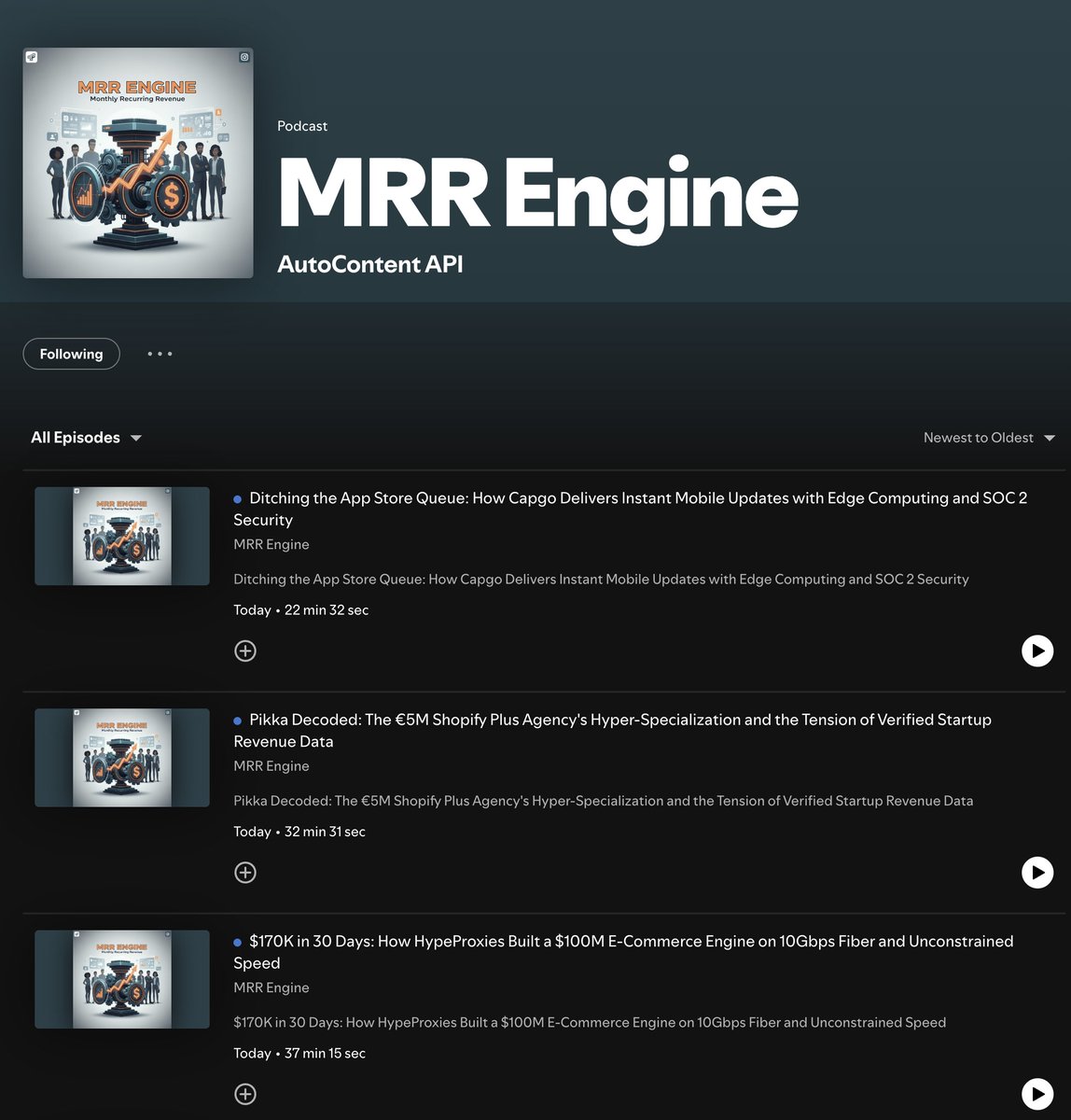
Task: Expand the All Episodes filter dropdown
Action: (86, 438)
